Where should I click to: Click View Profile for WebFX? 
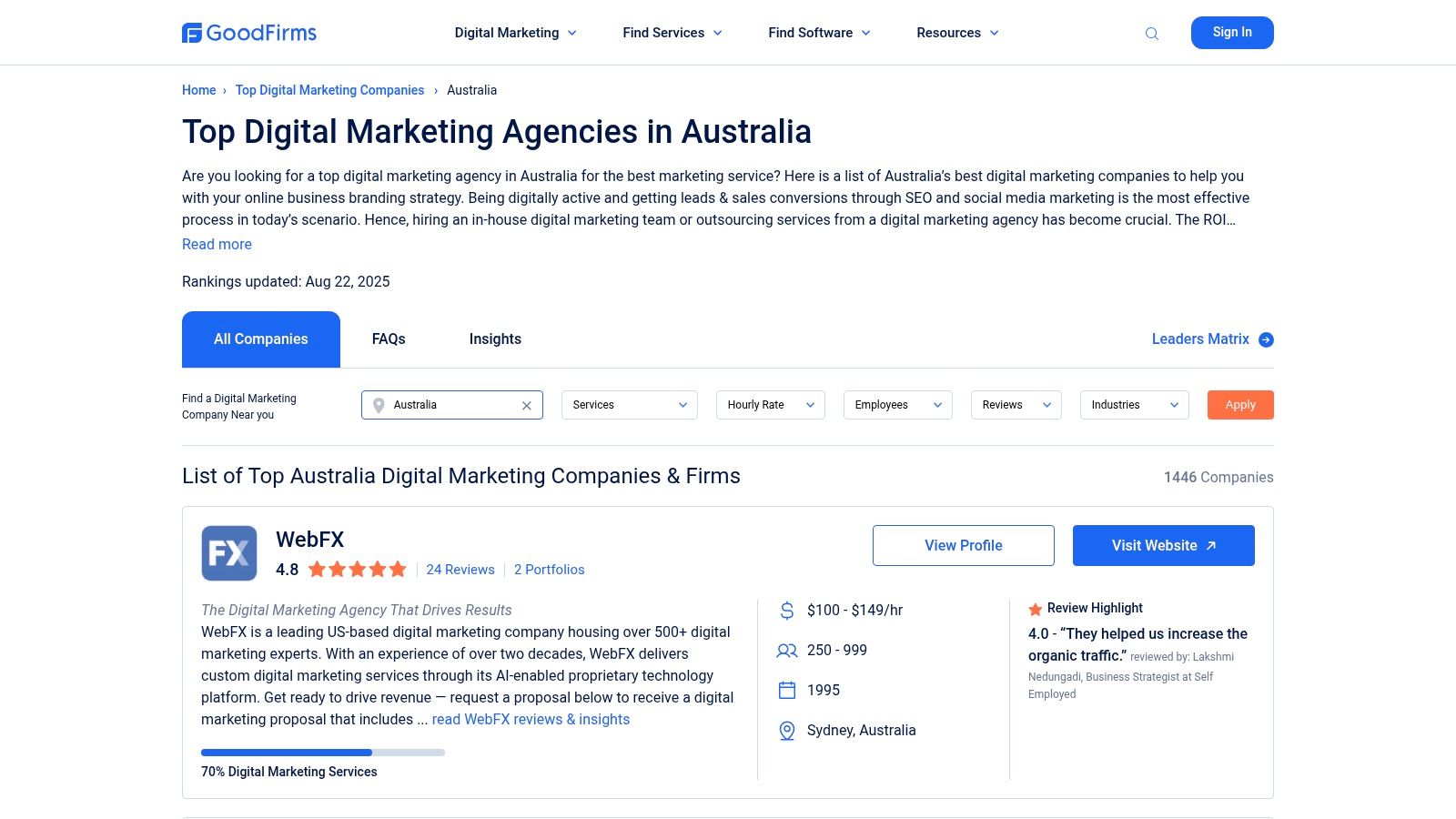tap(964, 545)
